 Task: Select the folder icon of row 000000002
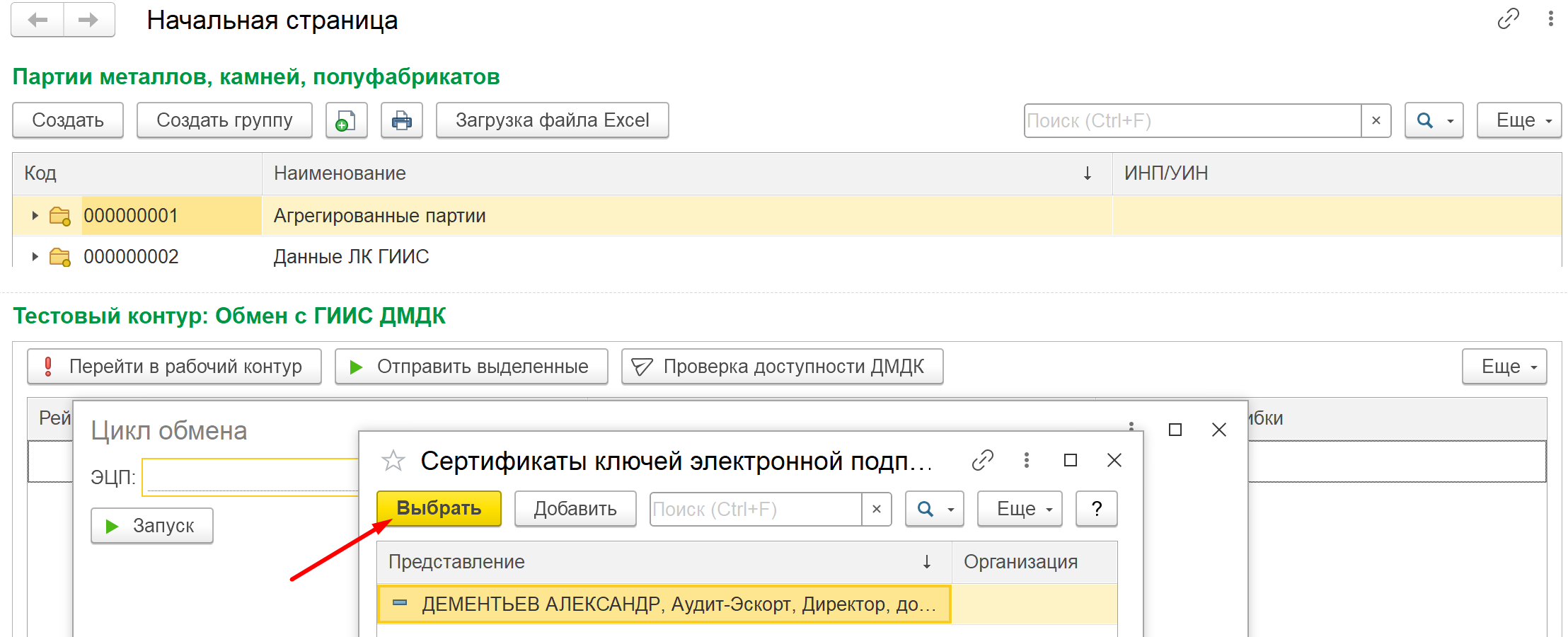tap(60, 257)
